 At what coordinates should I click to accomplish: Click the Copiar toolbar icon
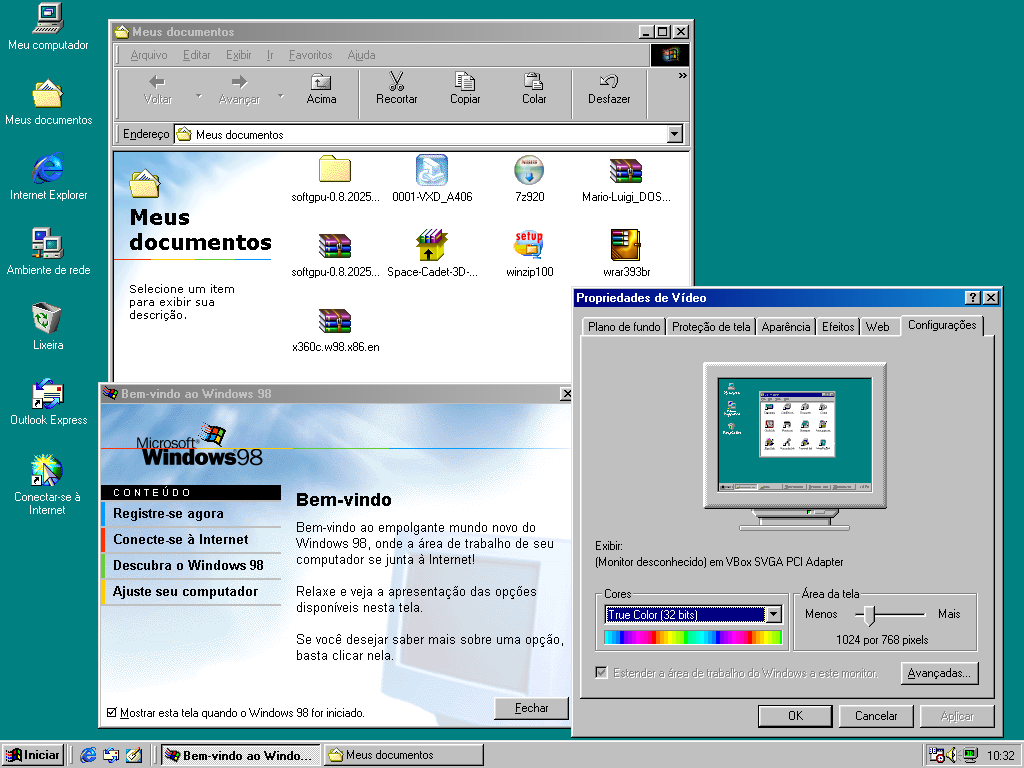click(x=465, y=82)
